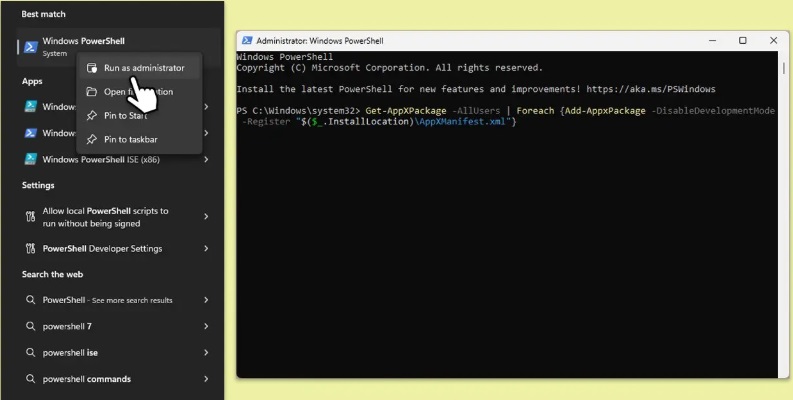Click the Pin to taskbar pin icon
Screen dimensions: 793x400
pos(92,140)
